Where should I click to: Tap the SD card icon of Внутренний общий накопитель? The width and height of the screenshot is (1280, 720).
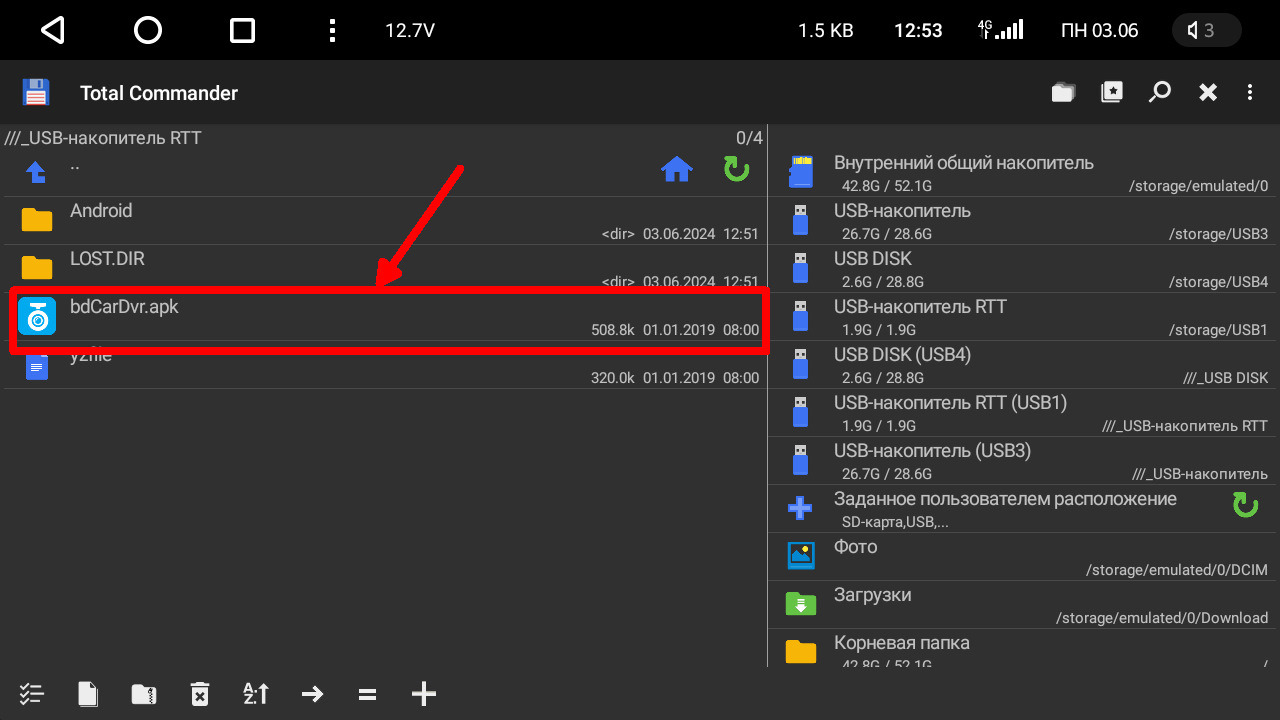point(801,172)
